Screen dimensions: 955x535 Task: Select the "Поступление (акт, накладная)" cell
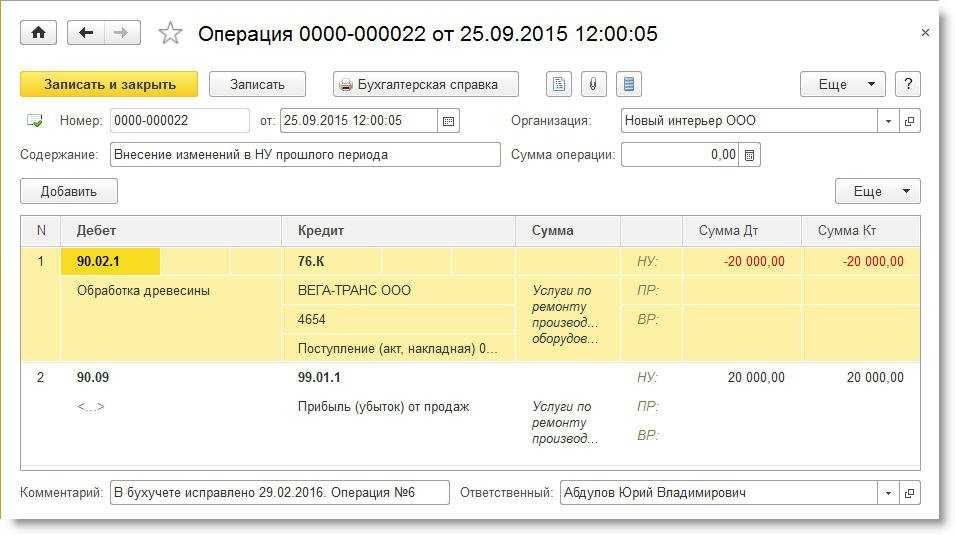click(x=399, y=349)
